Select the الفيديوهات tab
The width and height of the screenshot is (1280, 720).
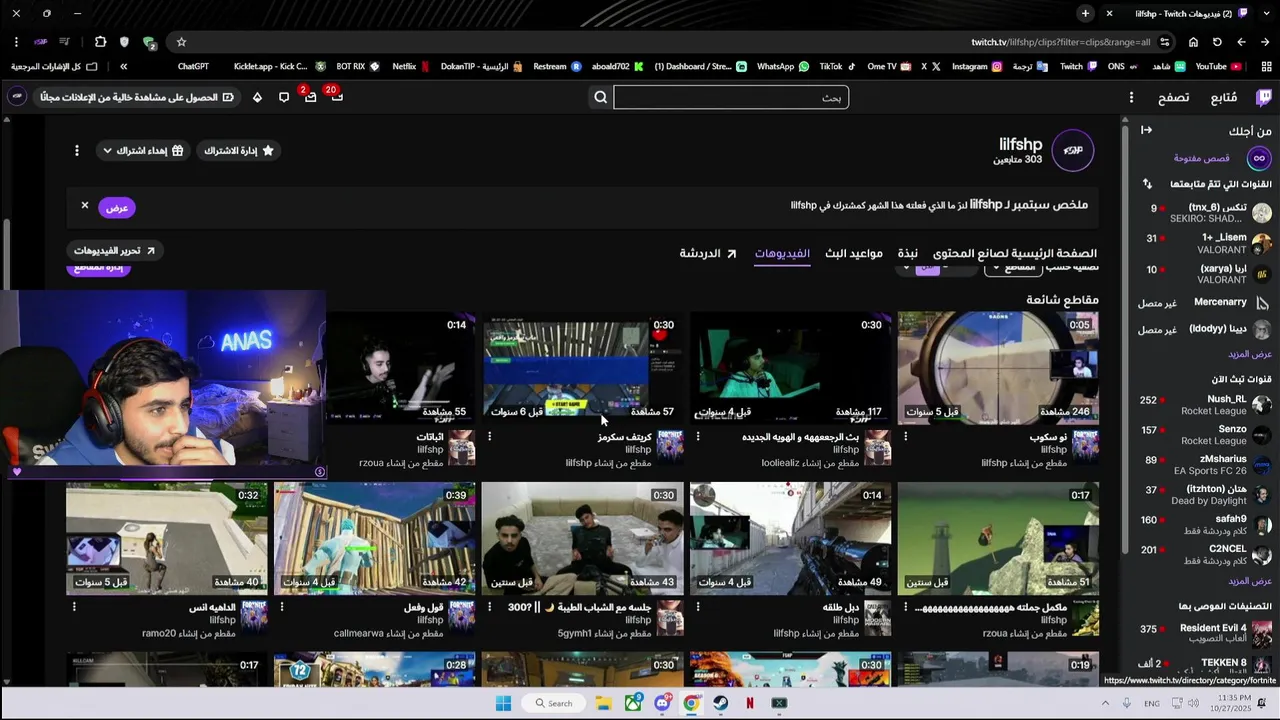(x=782, y=253)
